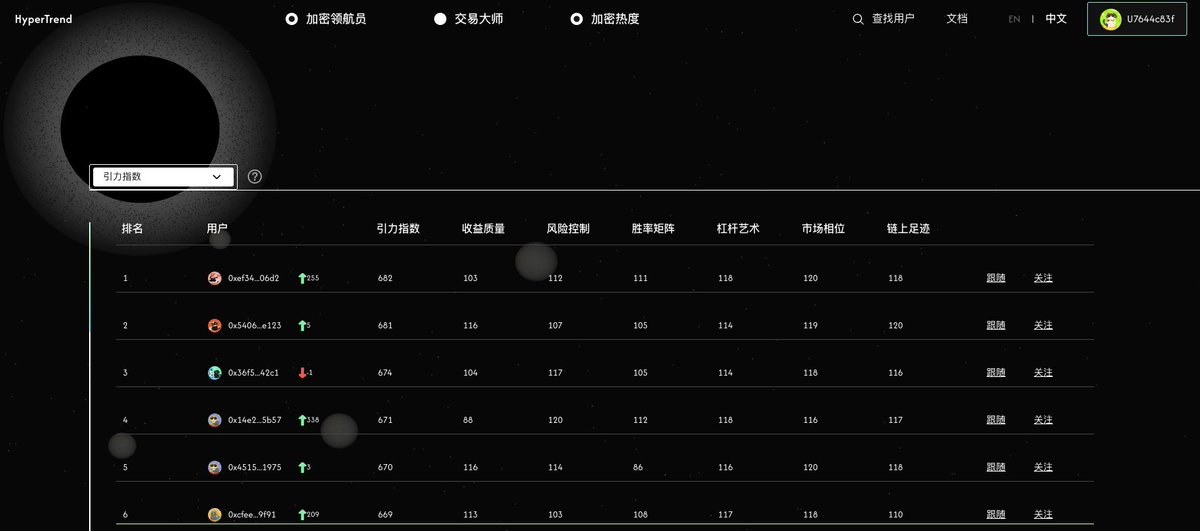Select the 加密热度 navigation option
Screen dimensions: 1200x531
click(x=605, y=19)
